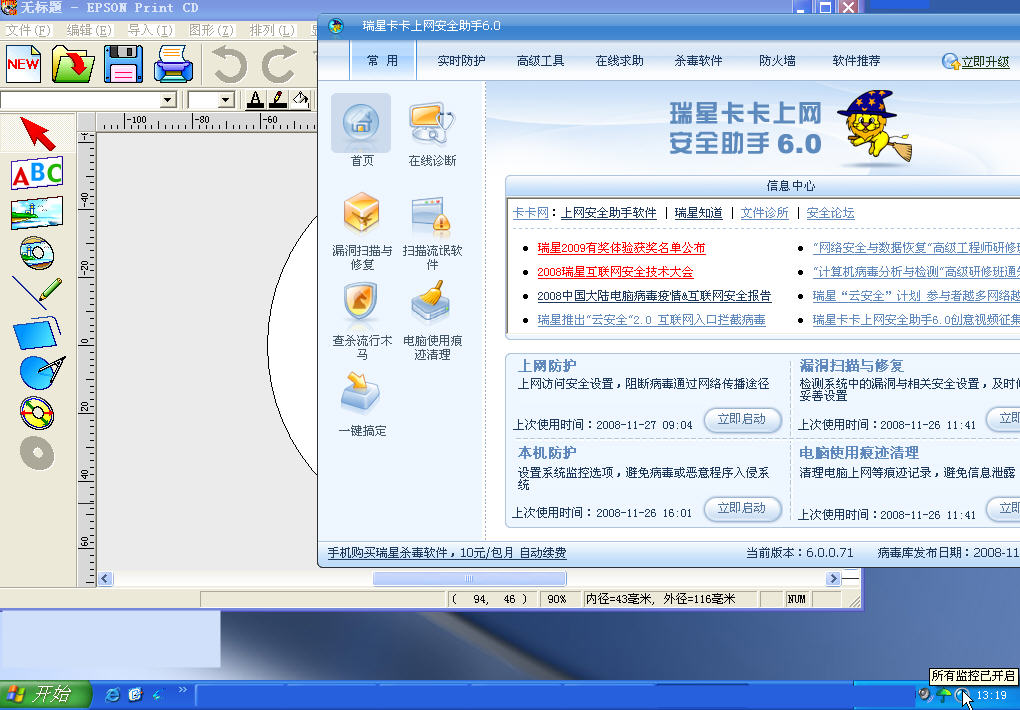
Task: Click the Windows 开始 start button
Action: (46, 694)
